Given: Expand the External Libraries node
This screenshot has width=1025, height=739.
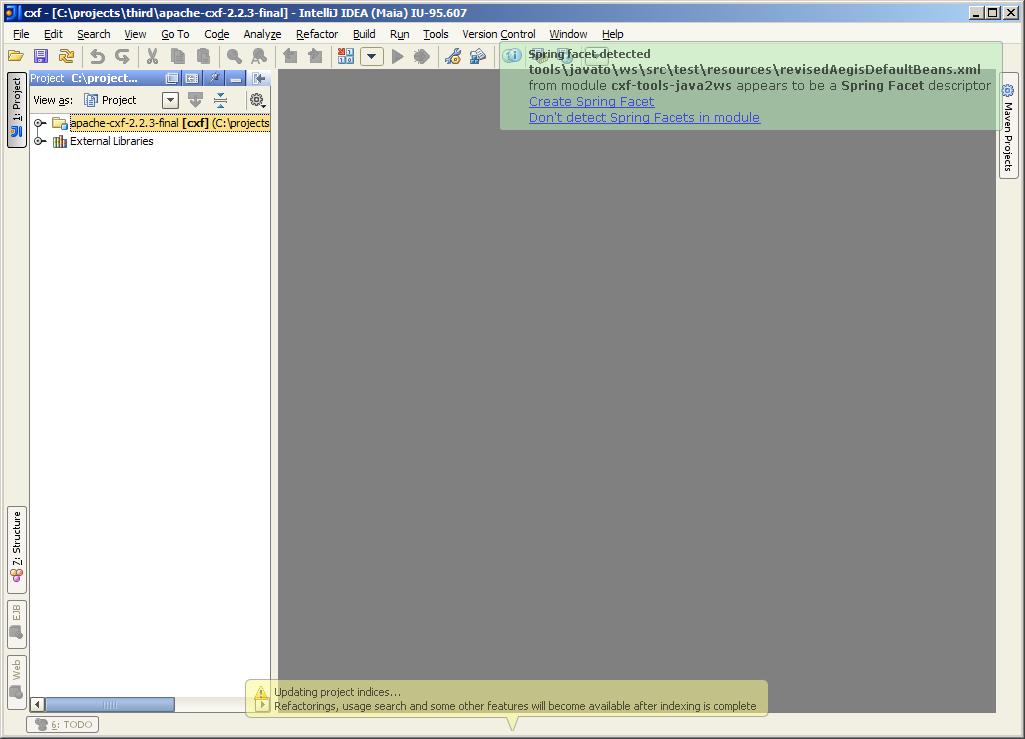Looking at the screenshot, I should pyautogui.click(x=39, y=141).
